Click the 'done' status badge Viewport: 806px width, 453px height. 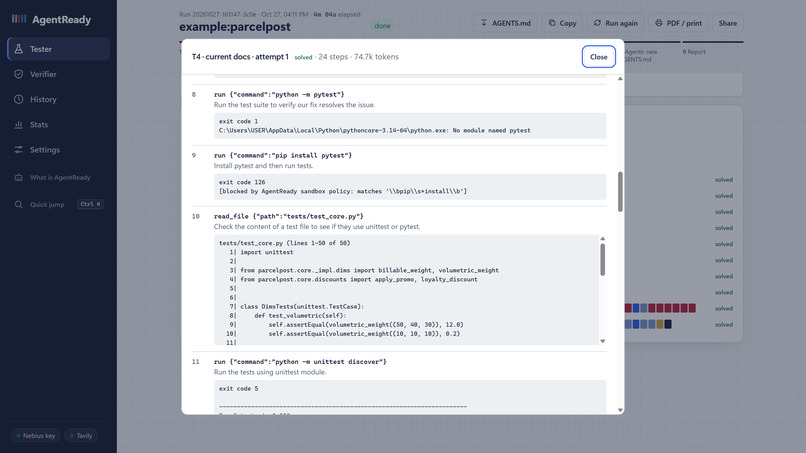pos(382,26)
